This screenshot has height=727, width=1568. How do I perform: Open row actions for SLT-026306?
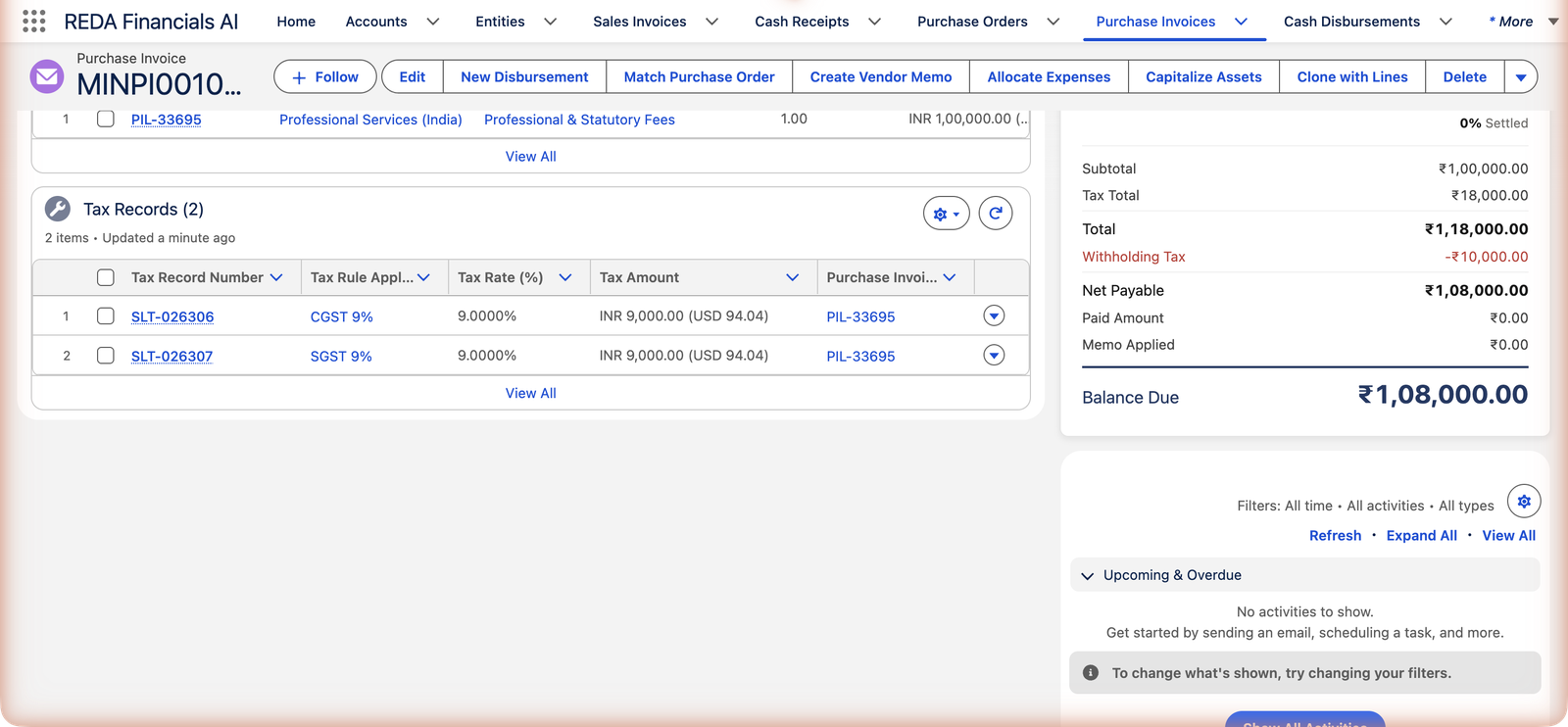(x=994, y=315)
